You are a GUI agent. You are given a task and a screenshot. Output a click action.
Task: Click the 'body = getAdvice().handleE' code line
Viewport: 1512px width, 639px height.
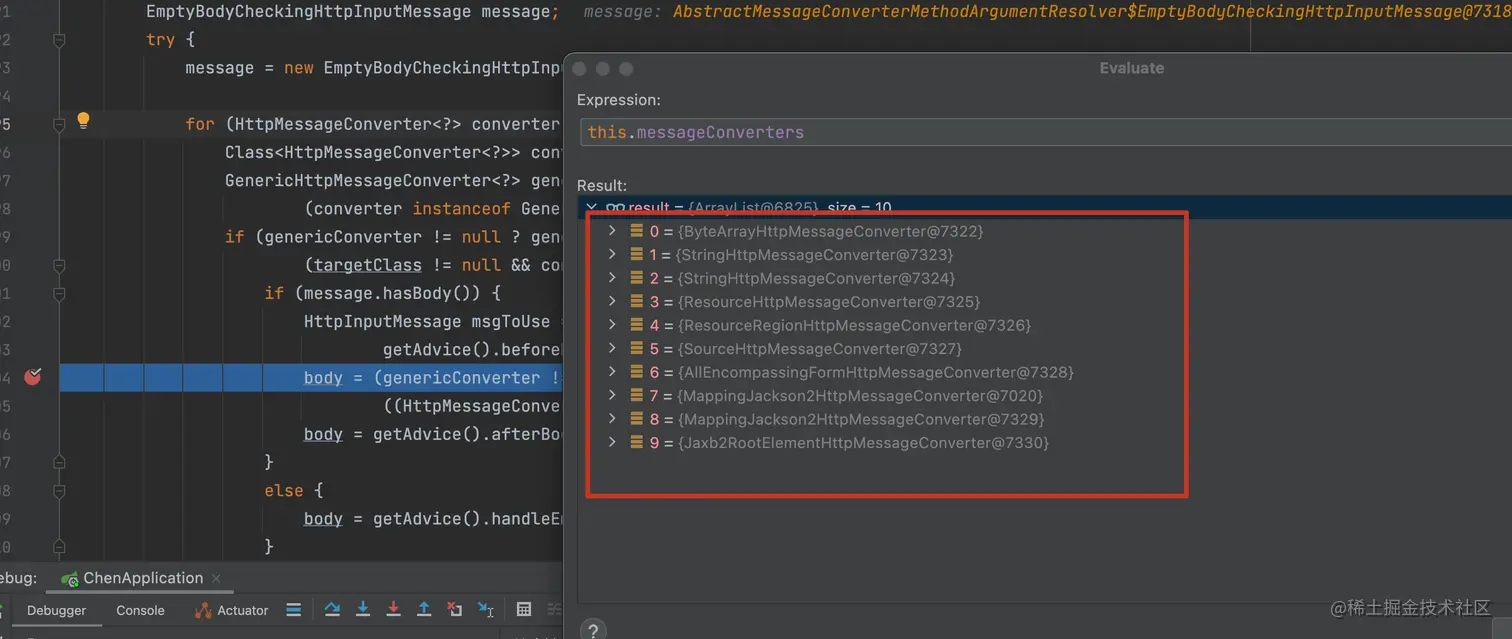(432, 518)
